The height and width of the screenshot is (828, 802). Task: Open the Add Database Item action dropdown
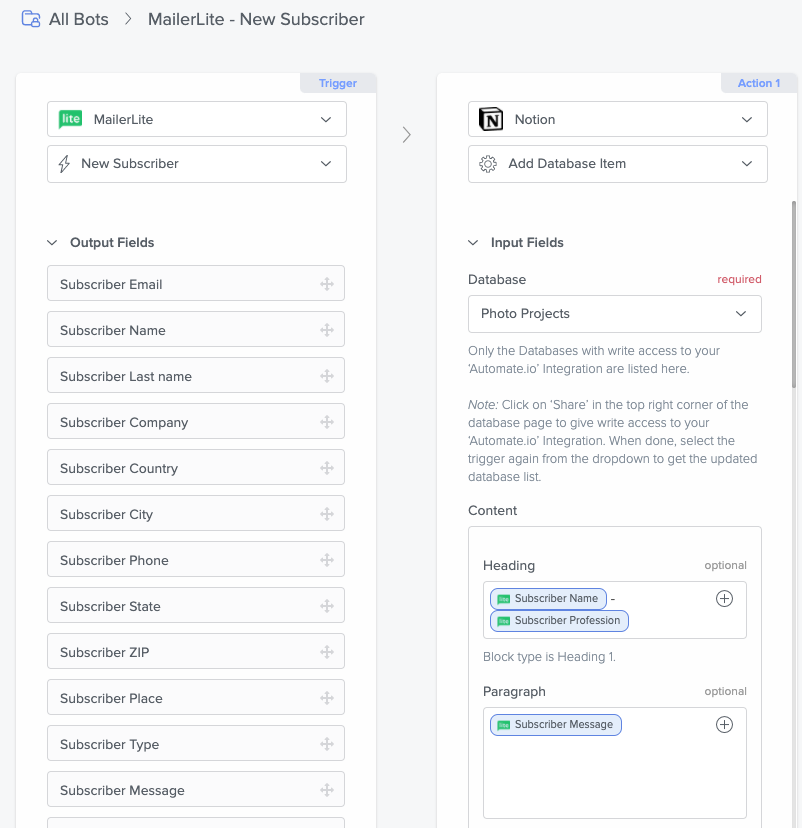coord(618,164)
